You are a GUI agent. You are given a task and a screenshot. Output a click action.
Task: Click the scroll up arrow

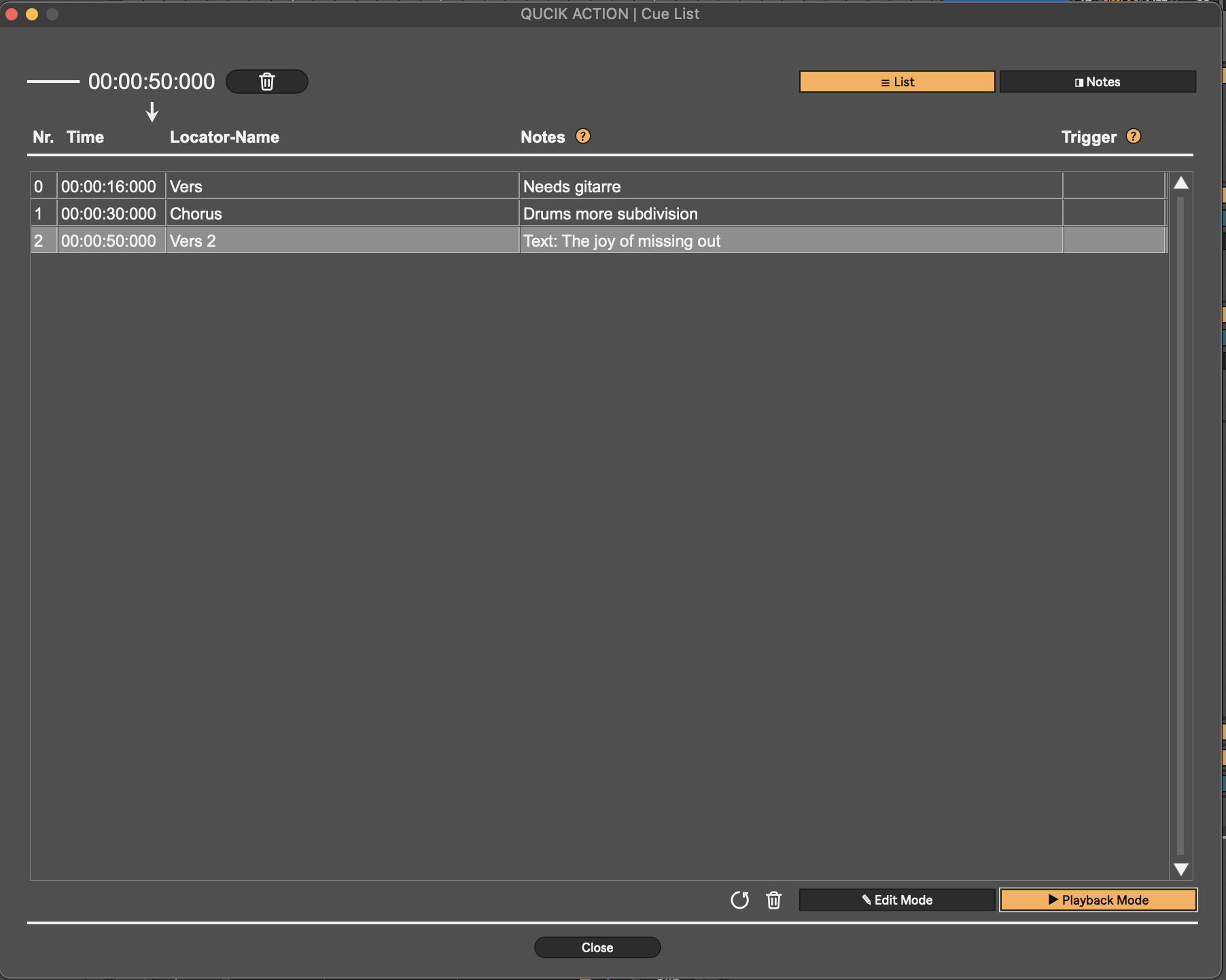pos(1180,183)
